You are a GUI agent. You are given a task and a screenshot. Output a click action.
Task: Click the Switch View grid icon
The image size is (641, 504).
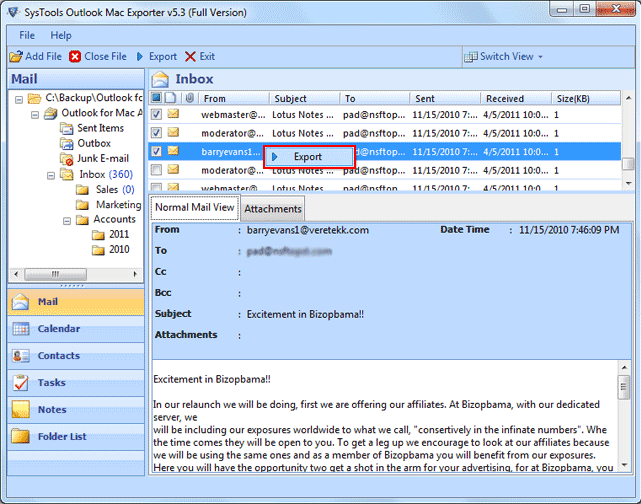click(x=471, y=57)
